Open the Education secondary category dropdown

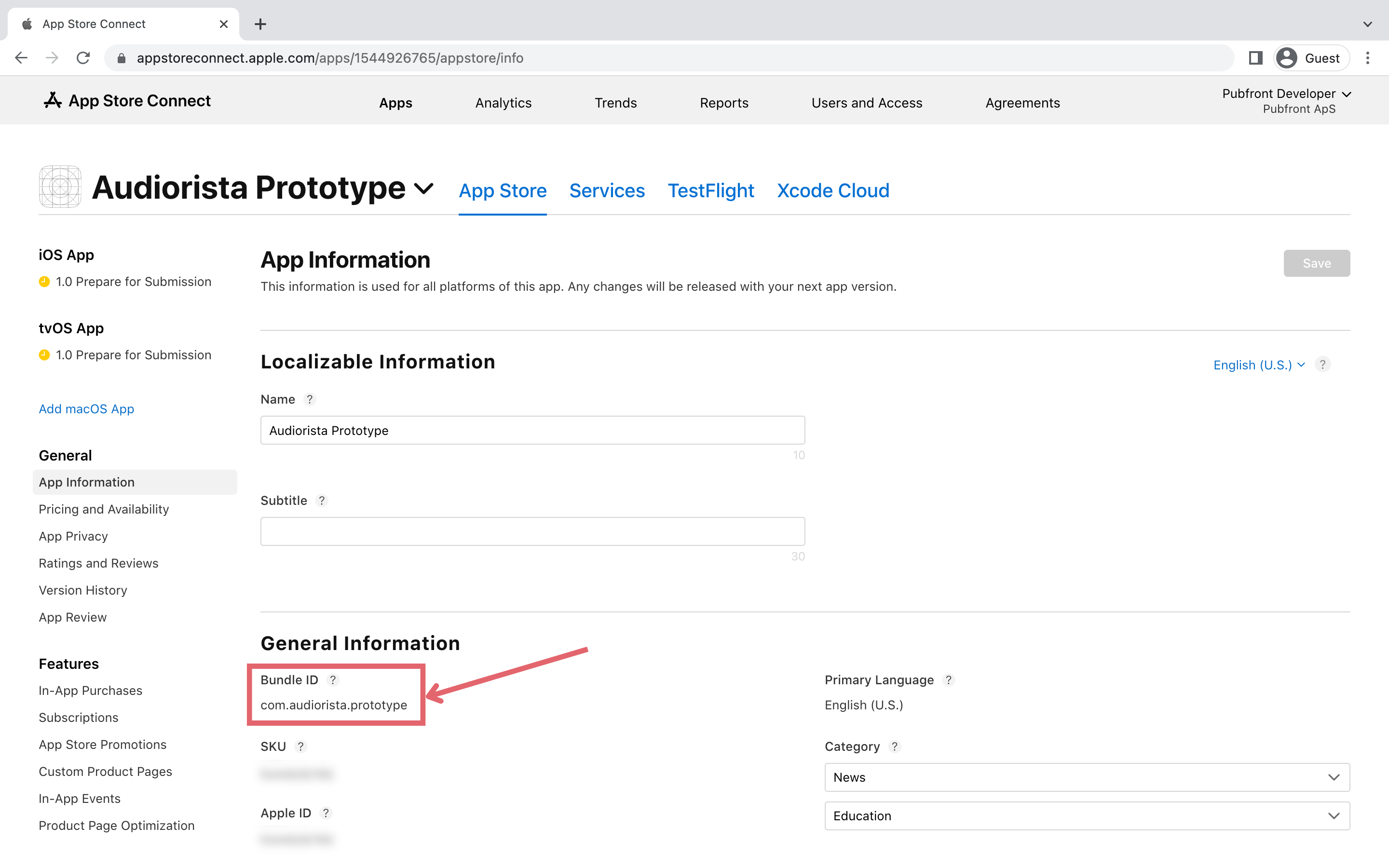pos(1087,816)
